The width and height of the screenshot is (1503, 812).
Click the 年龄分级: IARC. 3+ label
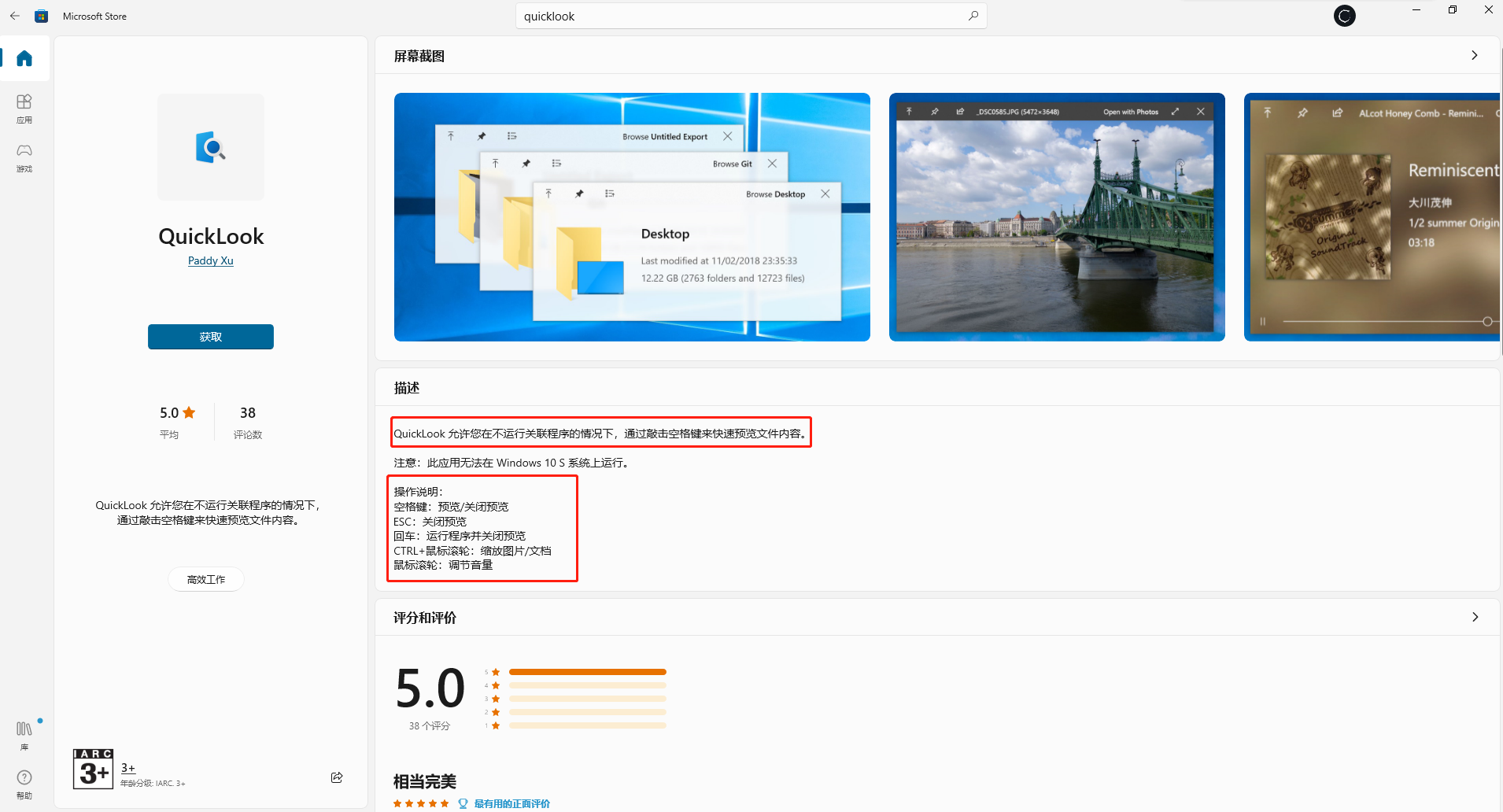(153, 784)
